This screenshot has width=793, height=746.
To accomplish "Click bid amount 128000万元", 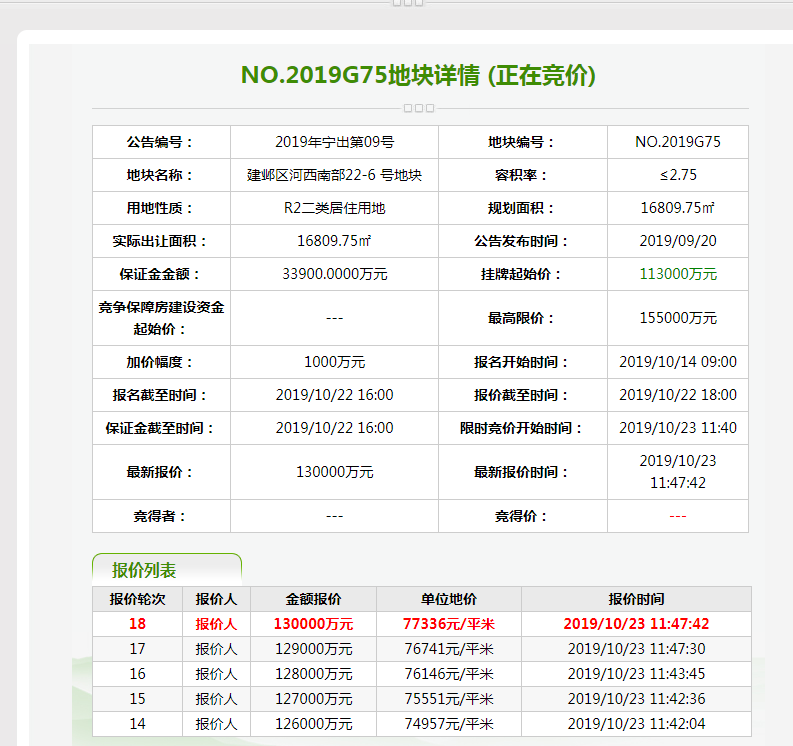I will click(x=314, y=674).
